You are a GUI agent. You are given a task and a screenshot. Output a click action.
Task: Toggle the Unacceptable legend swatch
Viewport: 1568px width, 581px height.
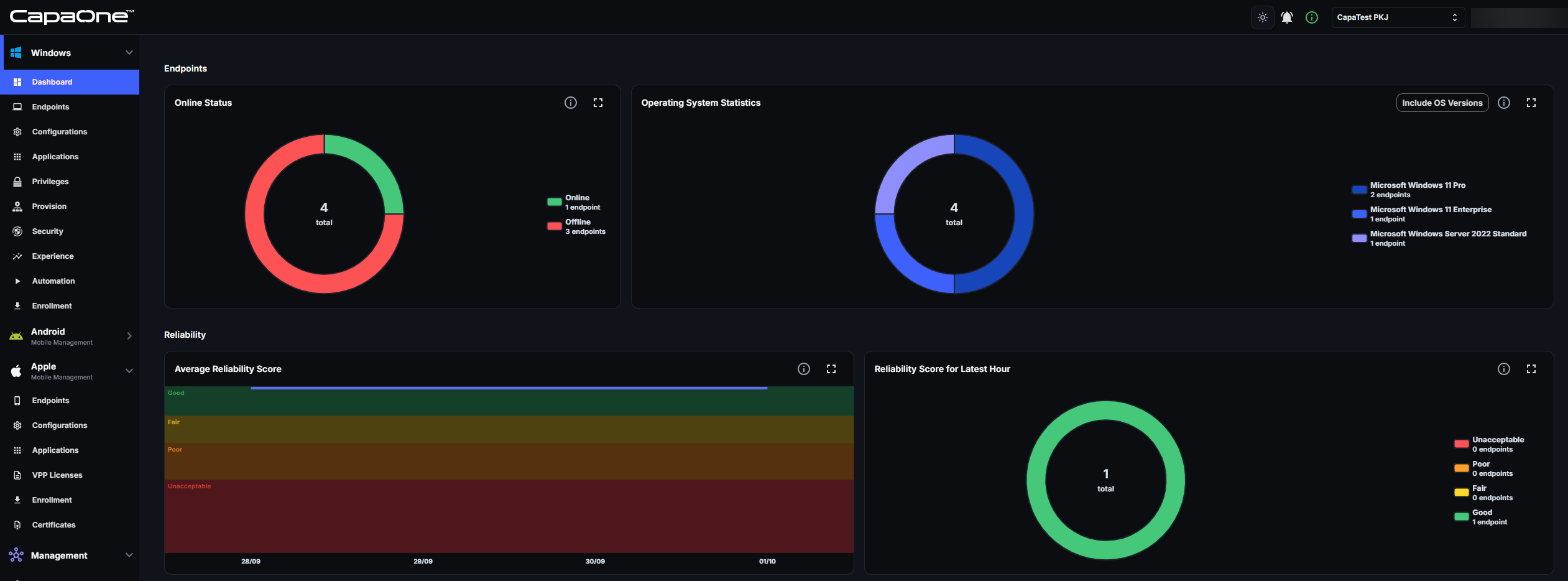1461,443
